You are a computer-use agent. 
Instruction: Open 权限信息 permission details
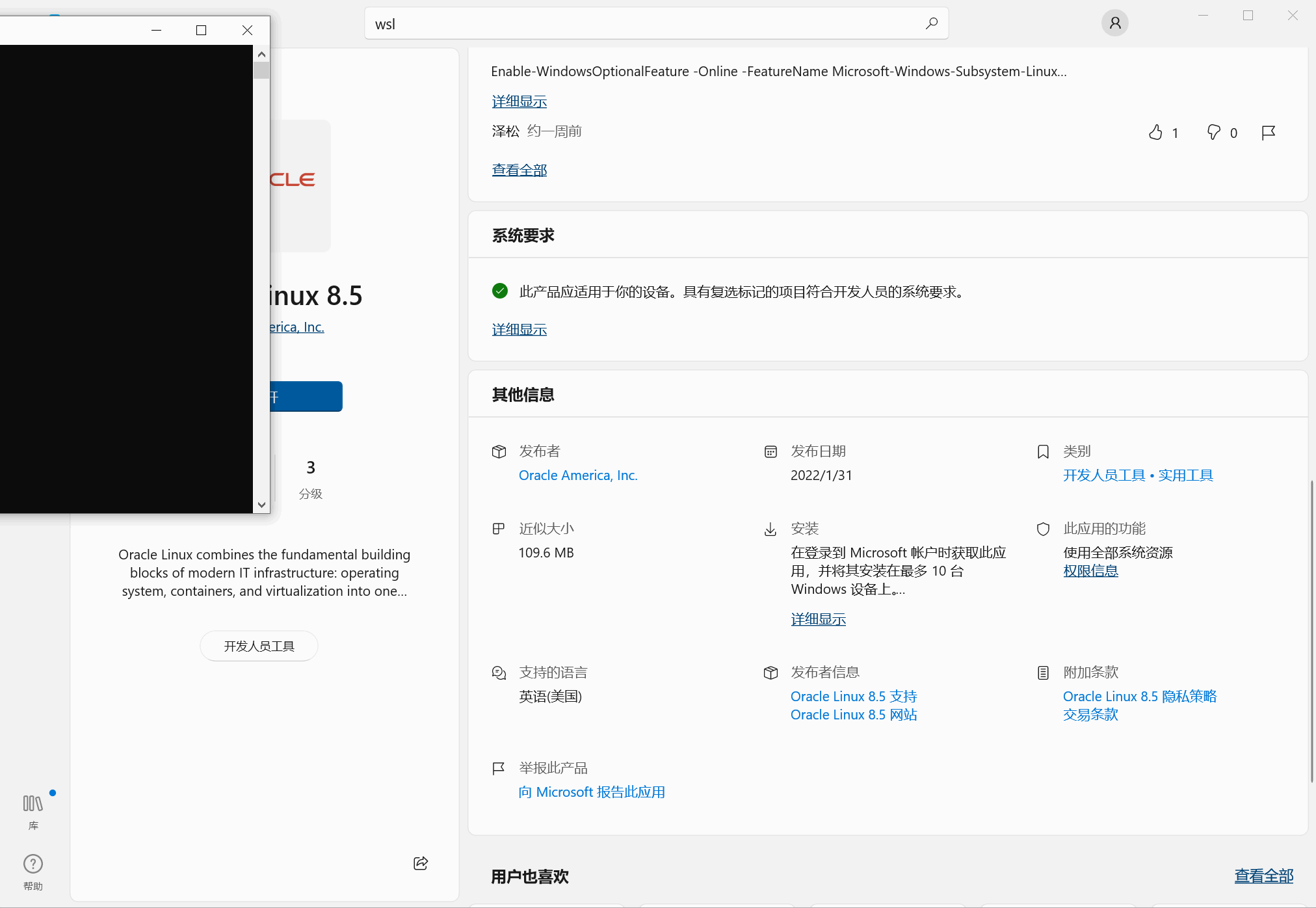pyautogui.click(x=1090, y=570)
